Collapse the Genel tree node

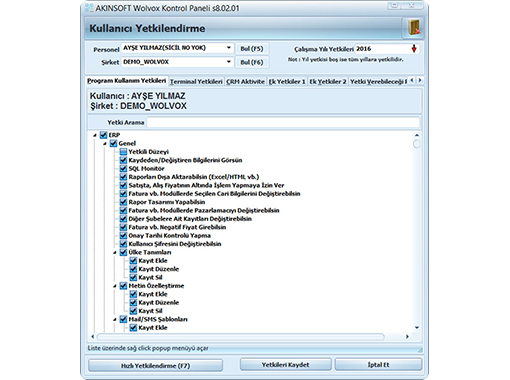[105, 144]
